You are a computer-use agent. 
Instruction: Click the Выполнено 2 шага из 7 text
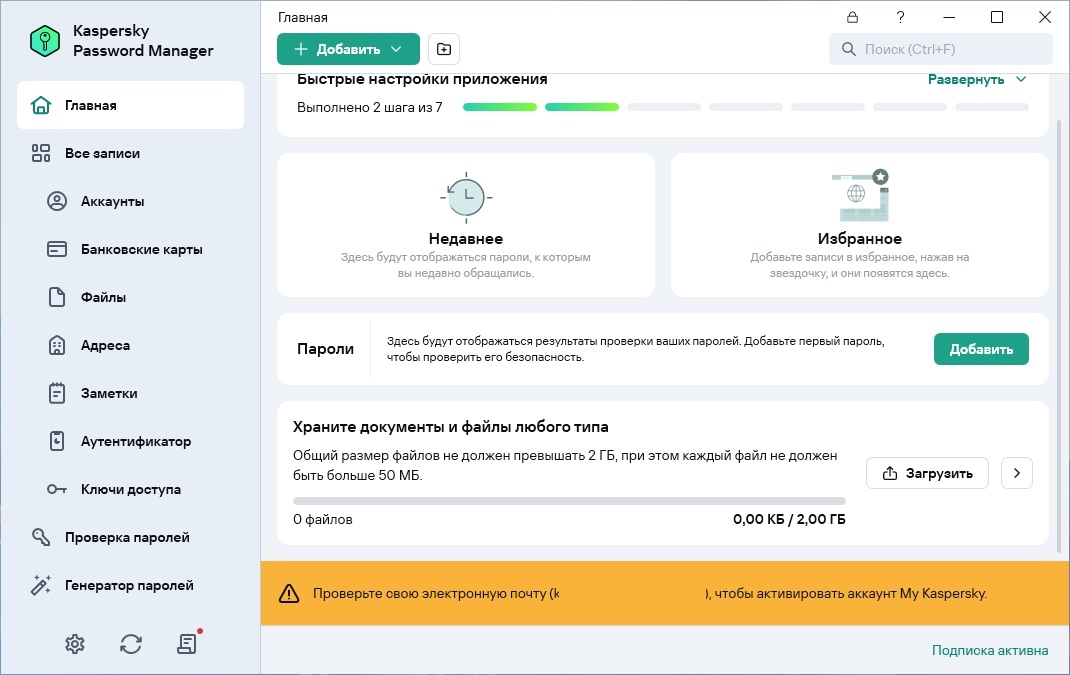click(x=369, y=107)
